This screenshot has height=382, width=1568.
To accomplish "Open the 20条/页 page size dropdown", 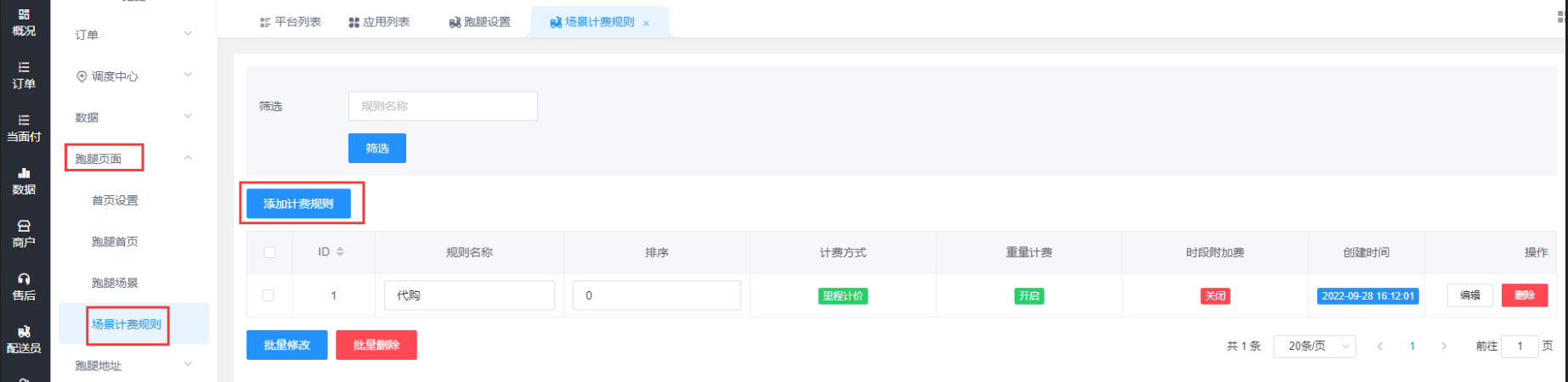I will 1314,346.
